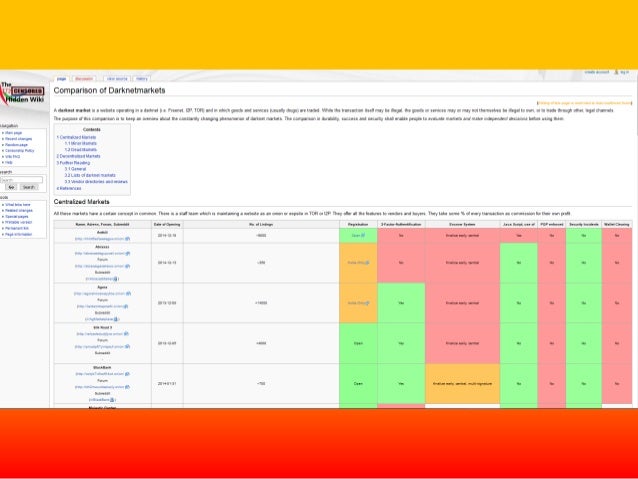
Task: Switch to the discussion tab
Action: [x=85, y=78]
